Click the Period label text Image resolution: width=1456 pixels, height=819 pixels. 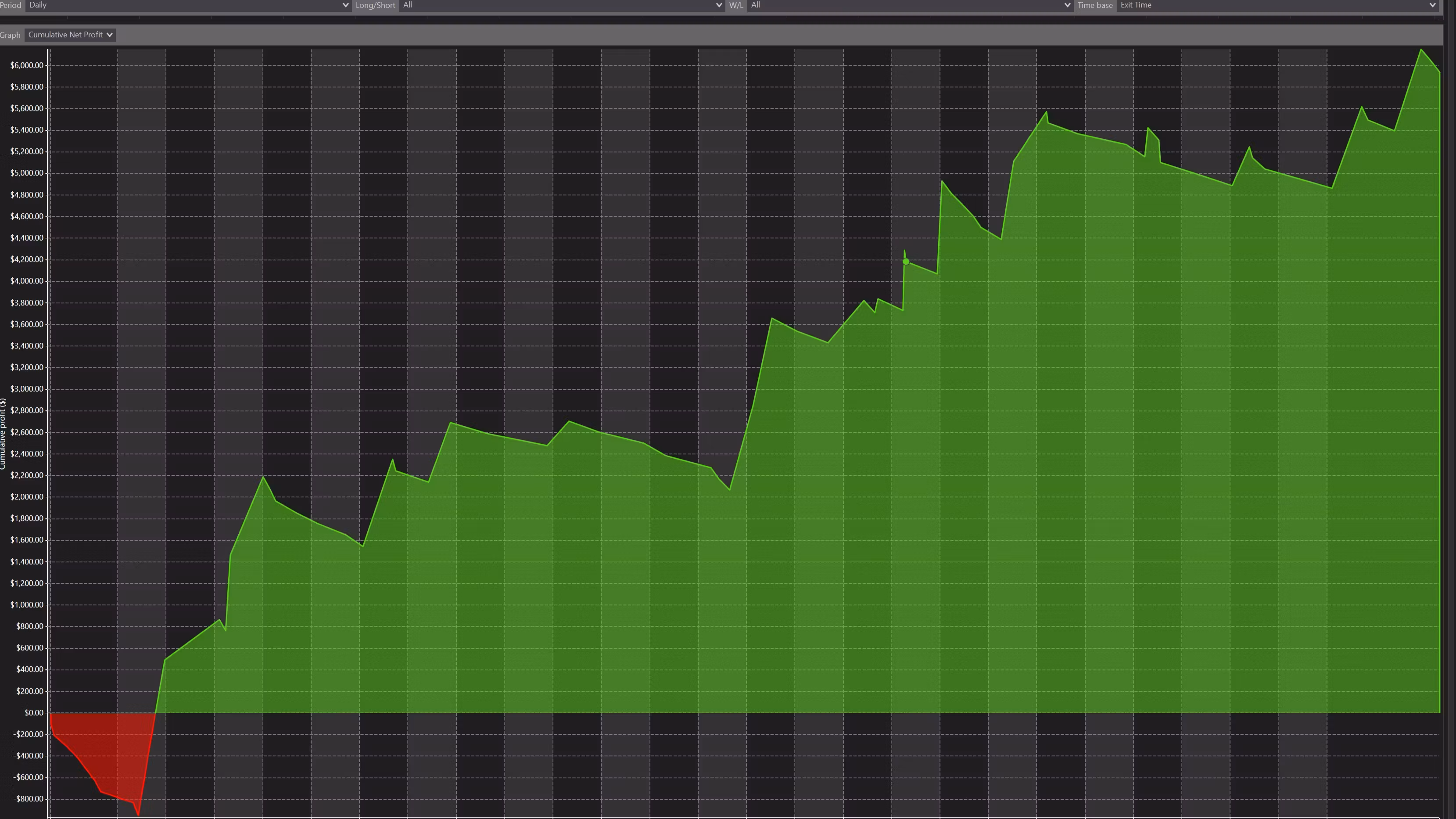click(10, 5)
